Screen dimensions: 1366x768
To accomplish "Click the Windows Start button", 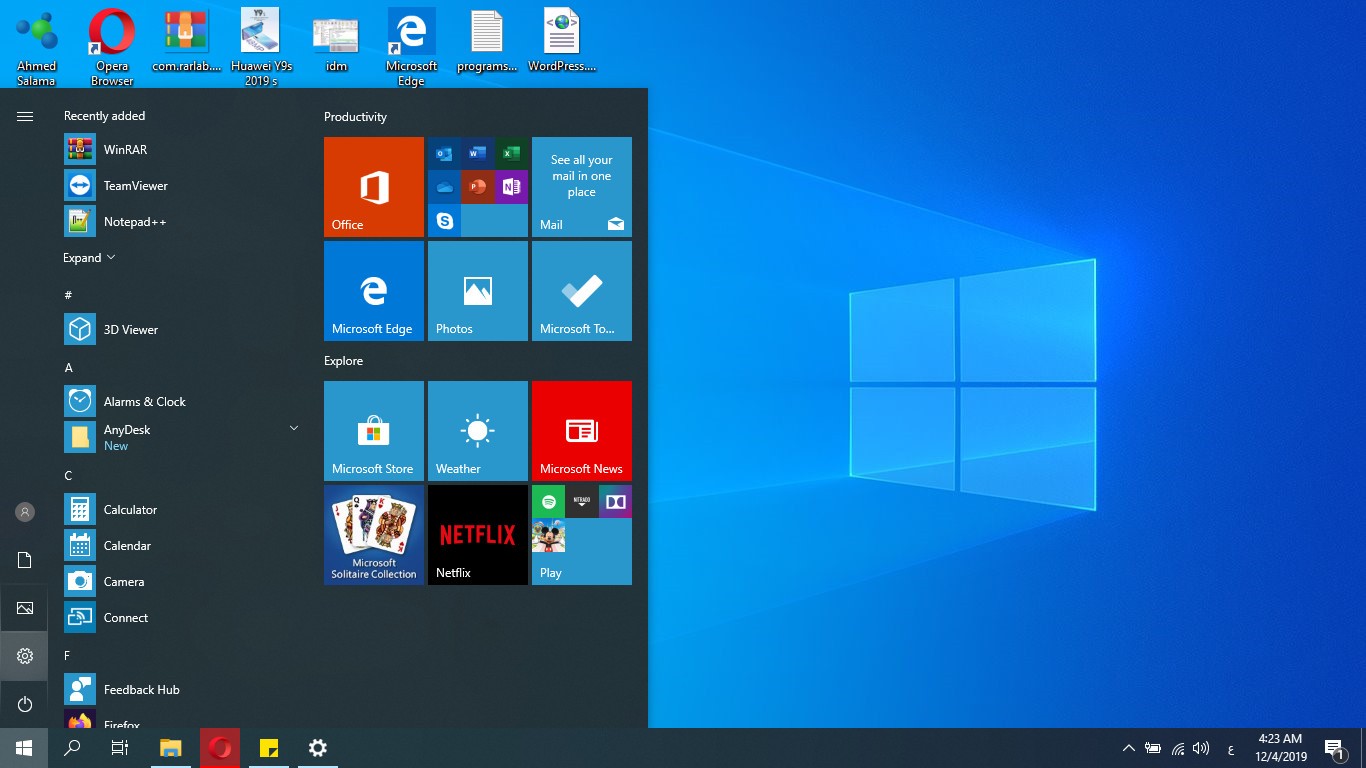I will [x=24, y=748].
